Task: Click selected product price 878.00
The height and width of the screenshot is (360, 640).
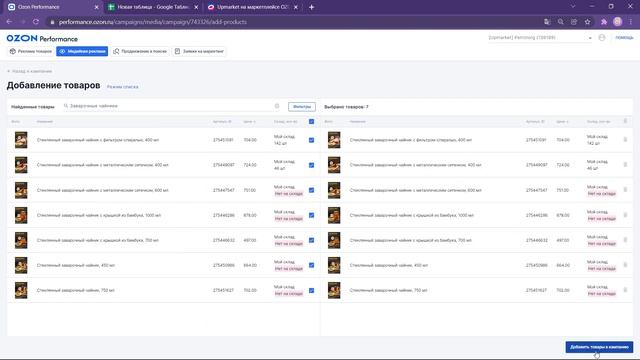Action: click(x=563, y=215)
